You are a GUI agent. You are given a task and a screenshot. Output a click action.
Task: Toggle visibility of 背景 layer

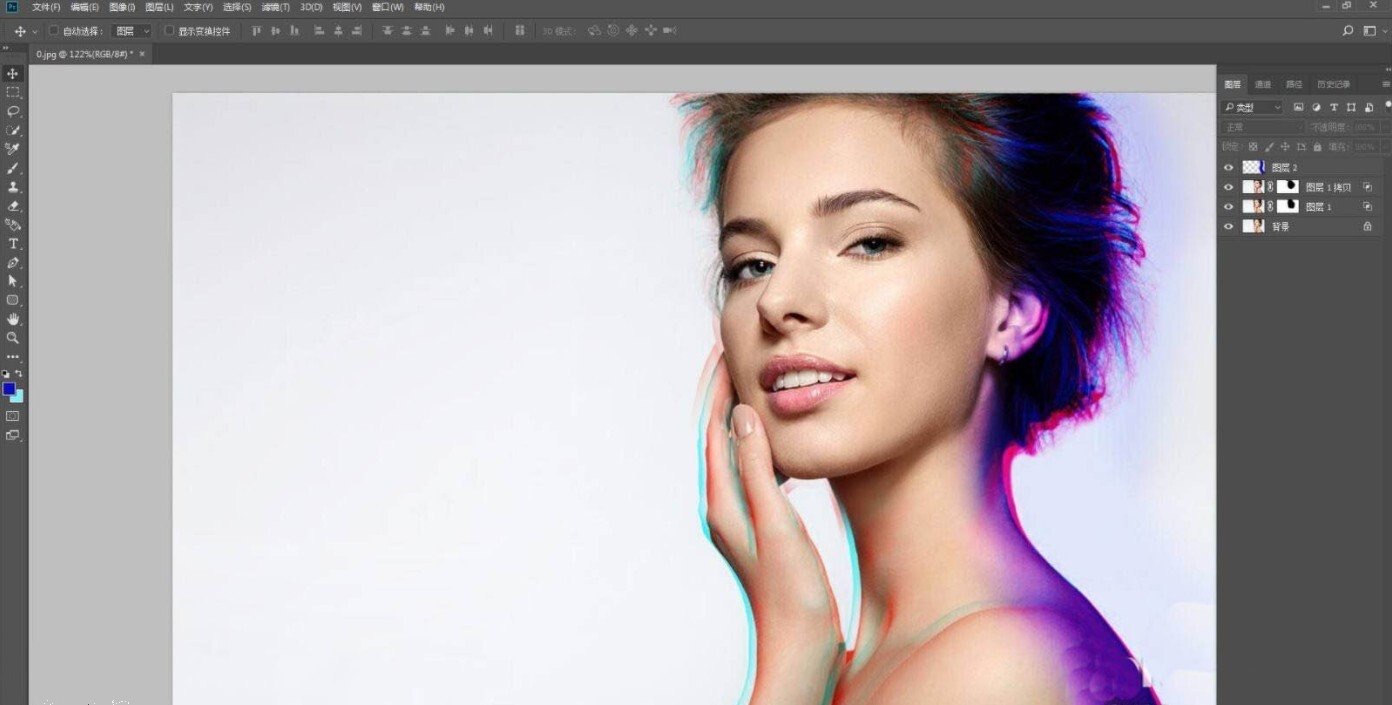click(x=1229, y=227)
